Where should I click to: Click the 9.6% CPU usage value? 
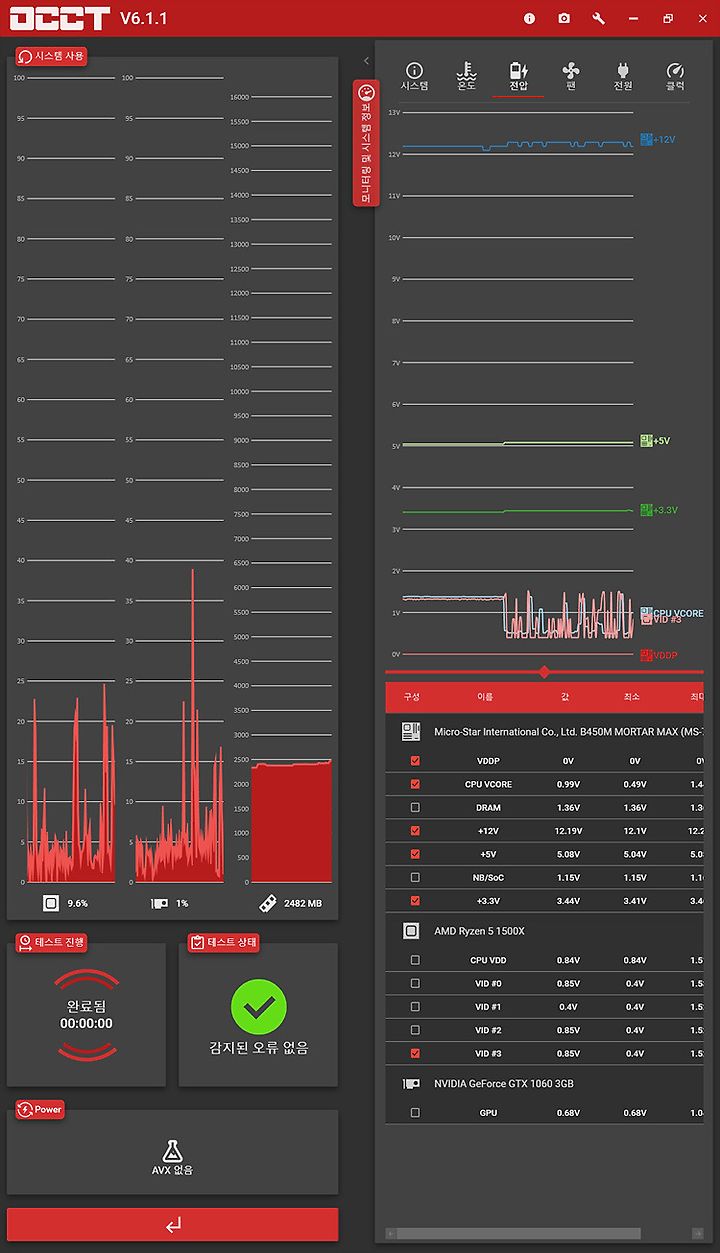[77, 903]
